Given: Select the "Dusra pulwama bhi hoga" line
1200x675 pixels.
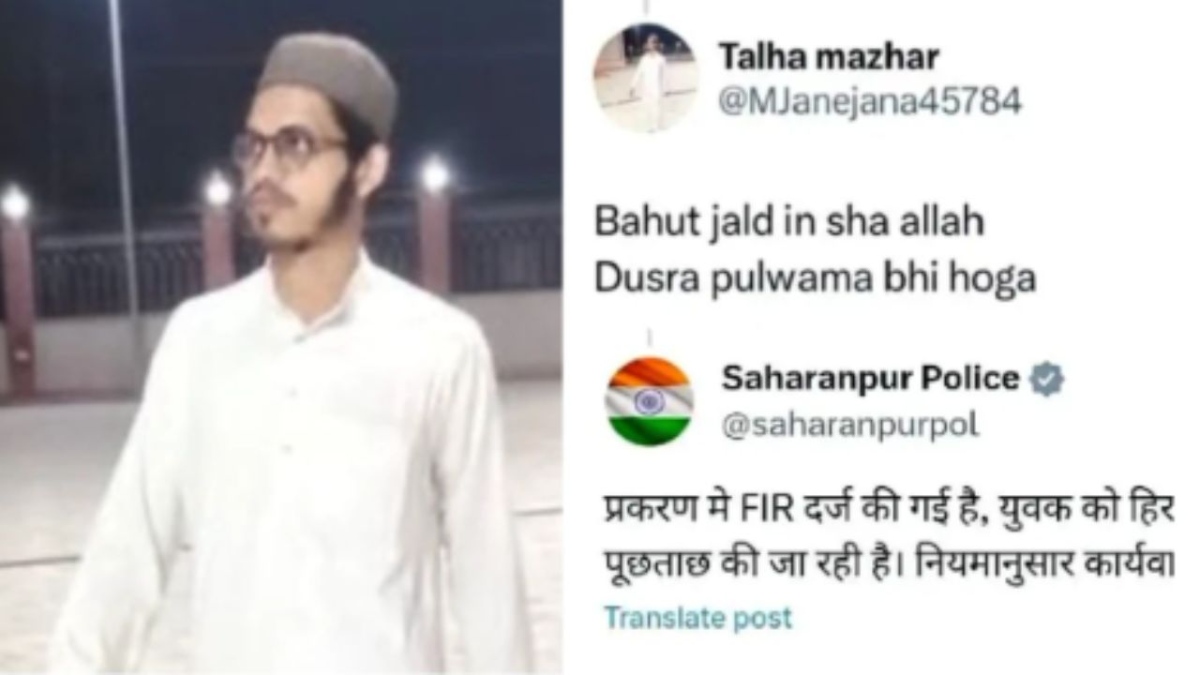Looking at the screenshot, I should click(814, 280).
